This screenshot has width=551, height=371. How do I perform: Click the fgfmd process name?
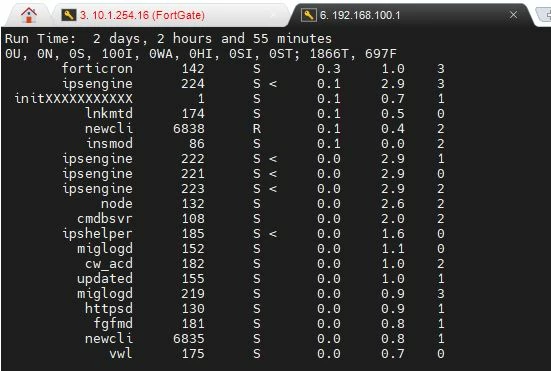pos(113,324)
